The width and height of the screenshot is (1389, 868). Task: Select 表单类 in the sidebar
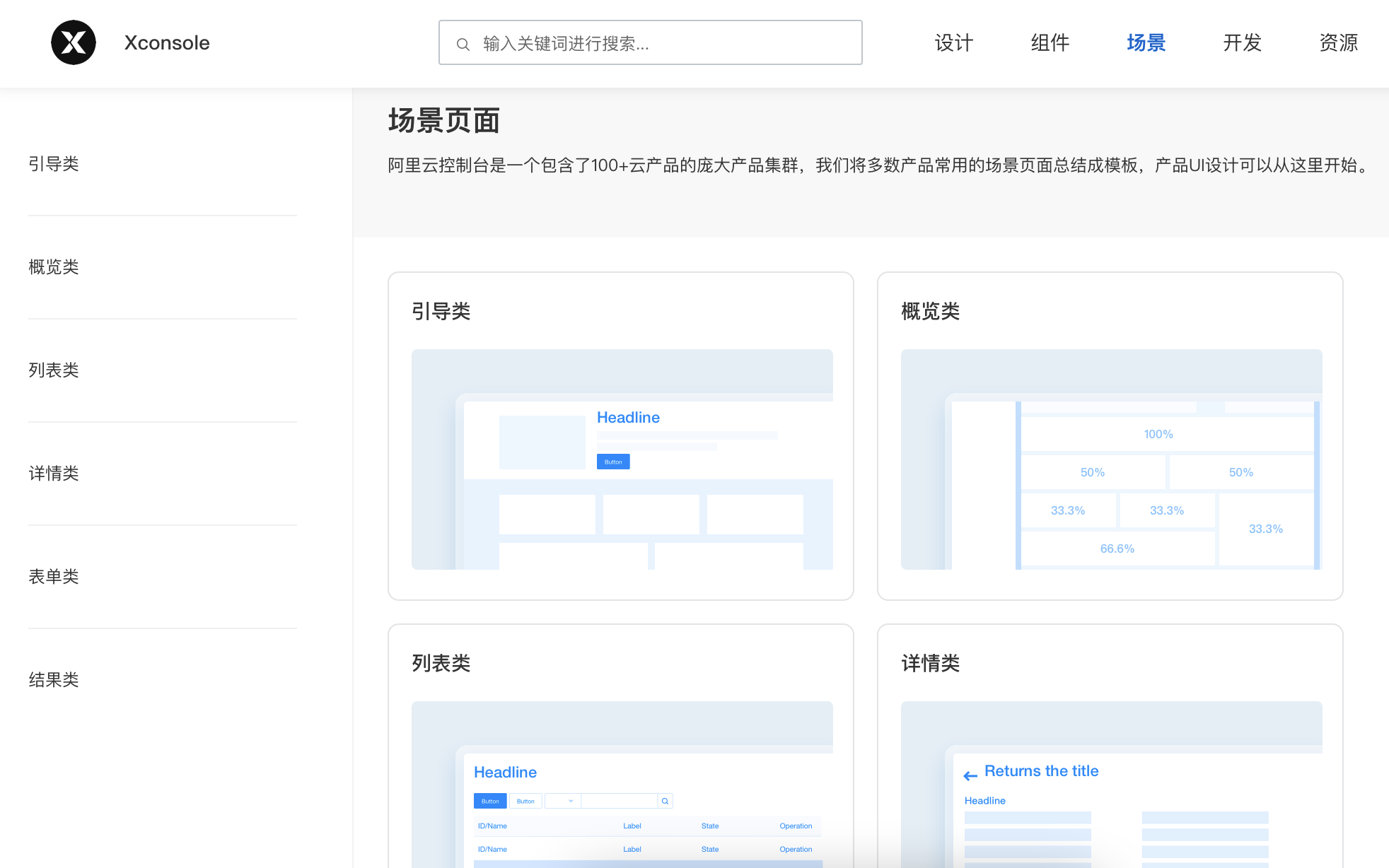click(x=54, y=577)
